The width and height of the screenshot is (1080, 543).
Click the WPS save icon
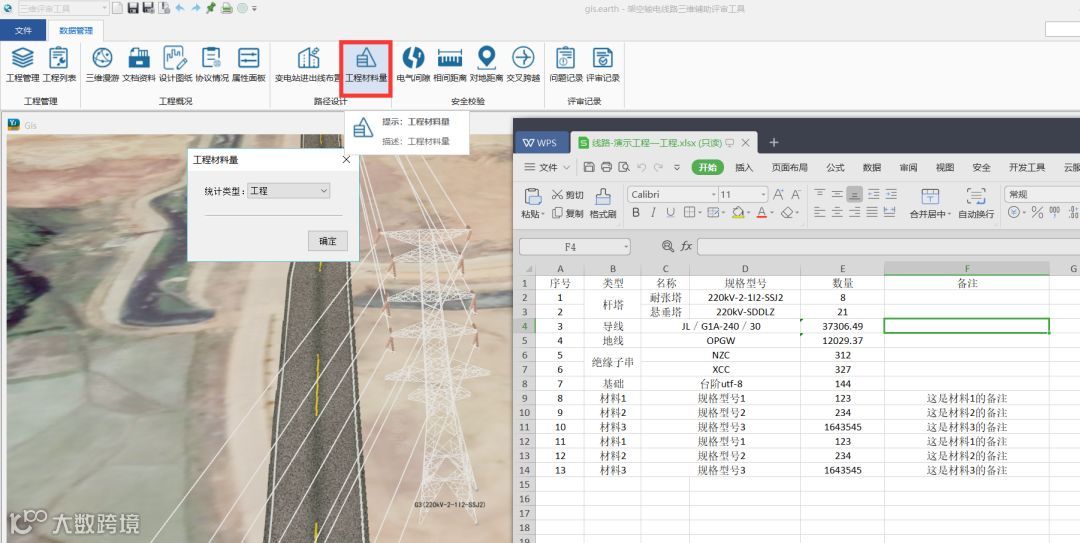point(589,167)
